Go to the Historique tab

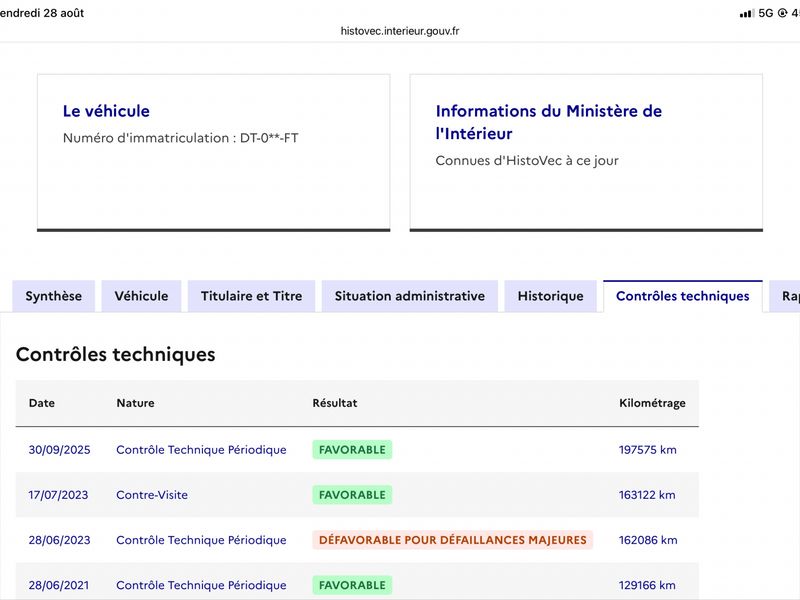(551, 296)
